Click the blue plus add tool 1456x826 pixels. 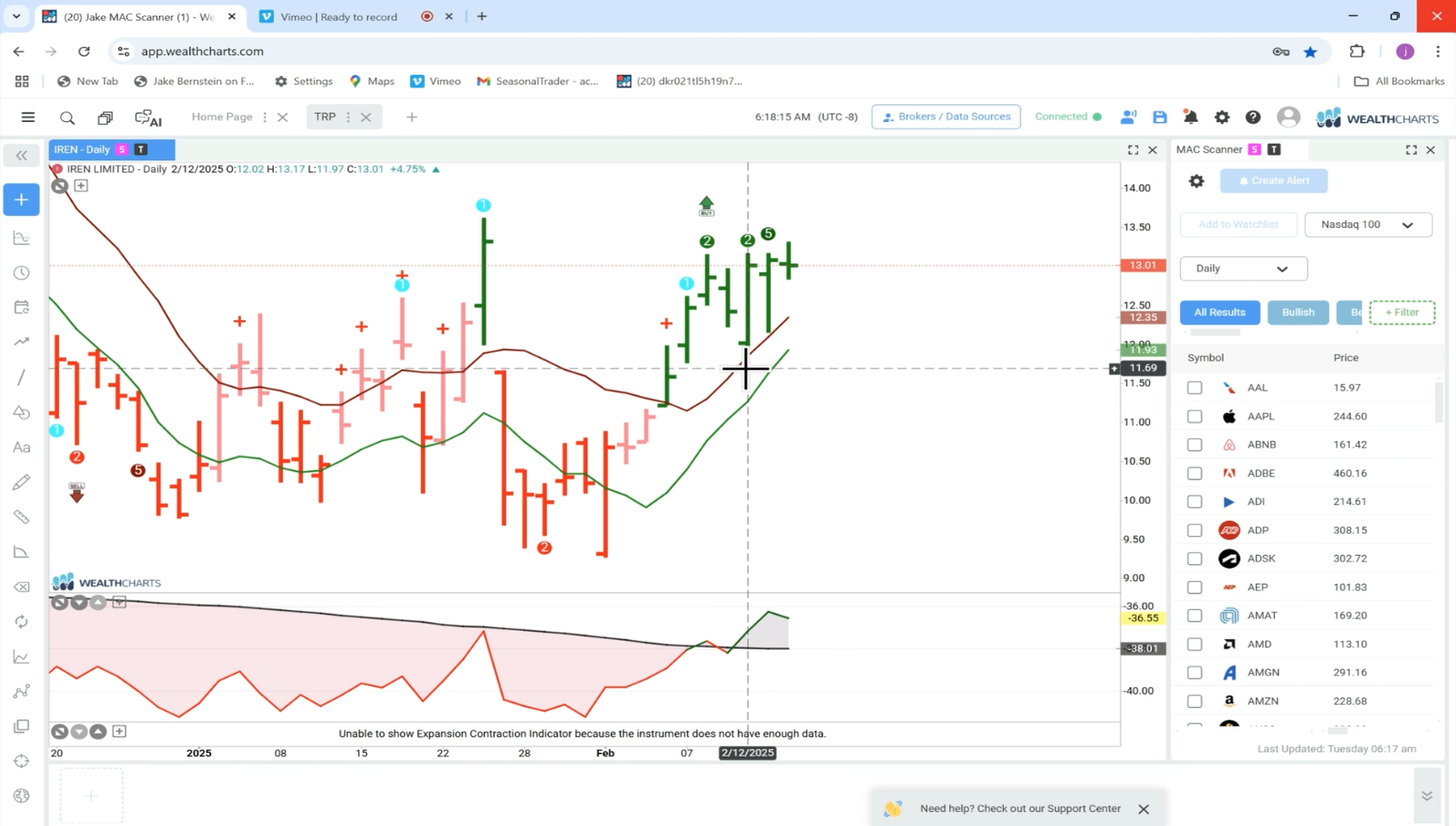pos(22,200)
